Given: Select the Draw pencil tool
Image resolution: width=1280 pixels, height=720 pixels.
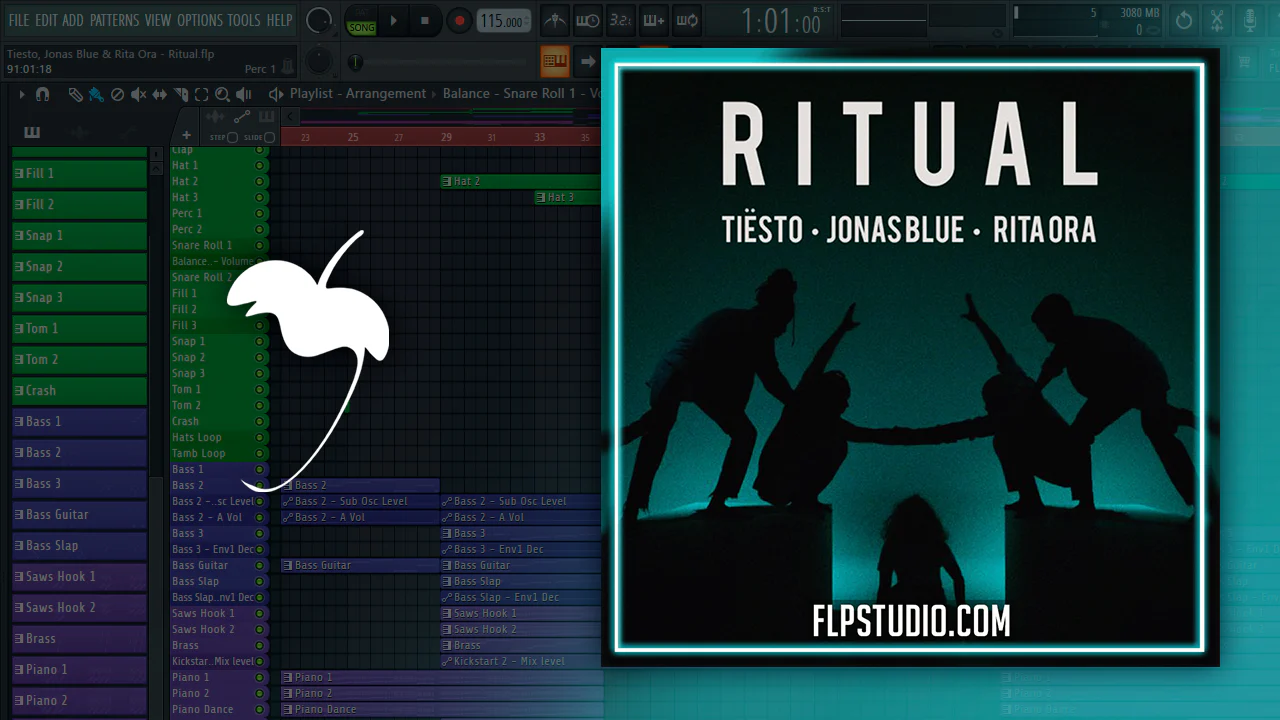Looking at the screenshot, I should [76, 94].
